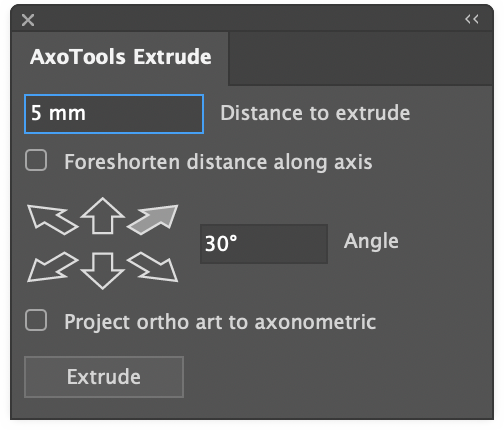Screen dimensions: 504x434
Task: Select the down-right extrude direction arrow
Action: click(153, 267)
